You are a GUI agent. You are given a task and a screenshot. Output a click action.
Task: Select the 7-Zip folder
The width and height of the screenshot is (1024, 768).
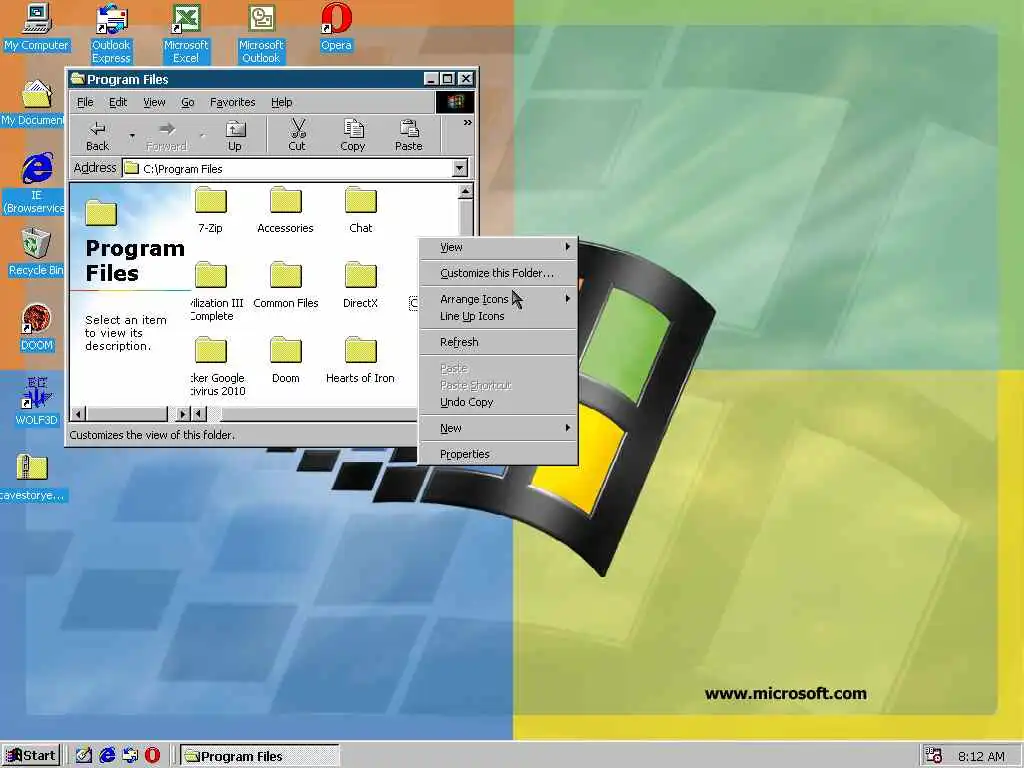210,210
